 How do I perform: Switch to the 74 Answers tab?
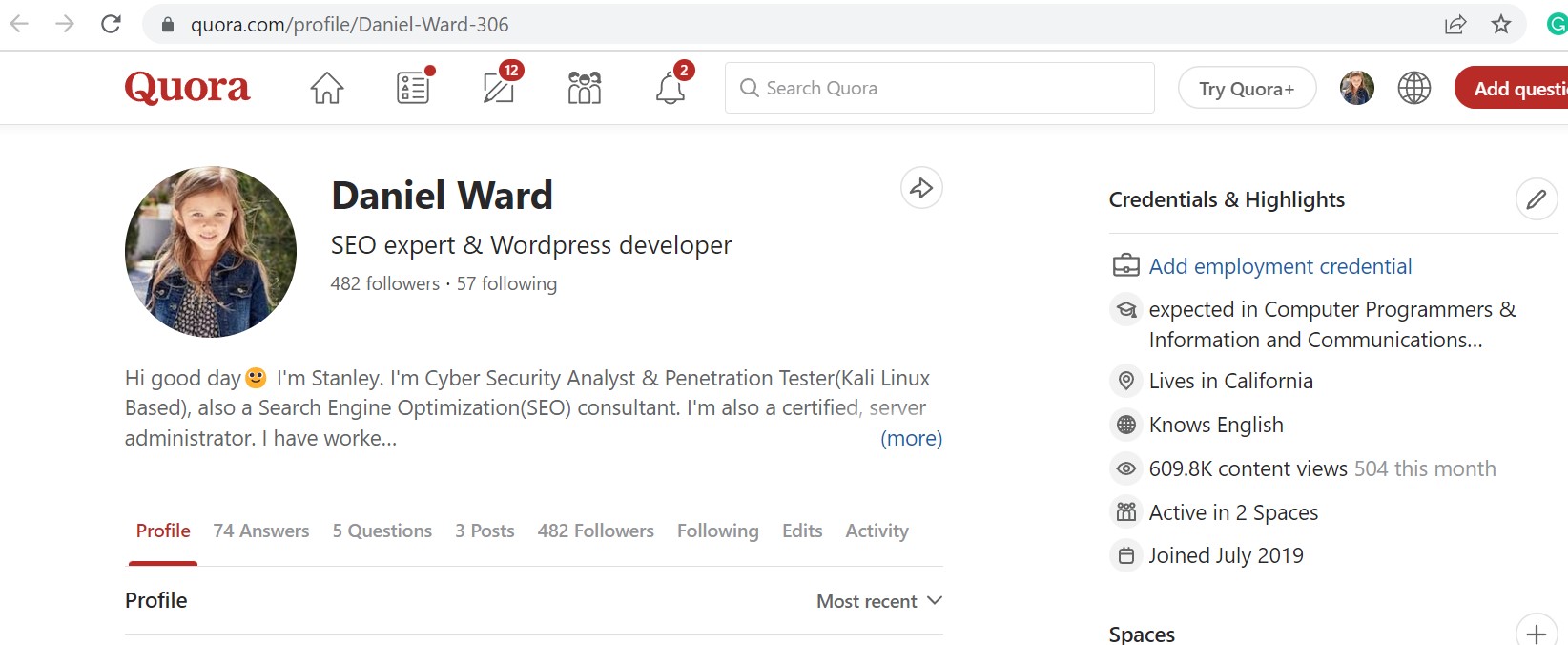tap(261, 531)
